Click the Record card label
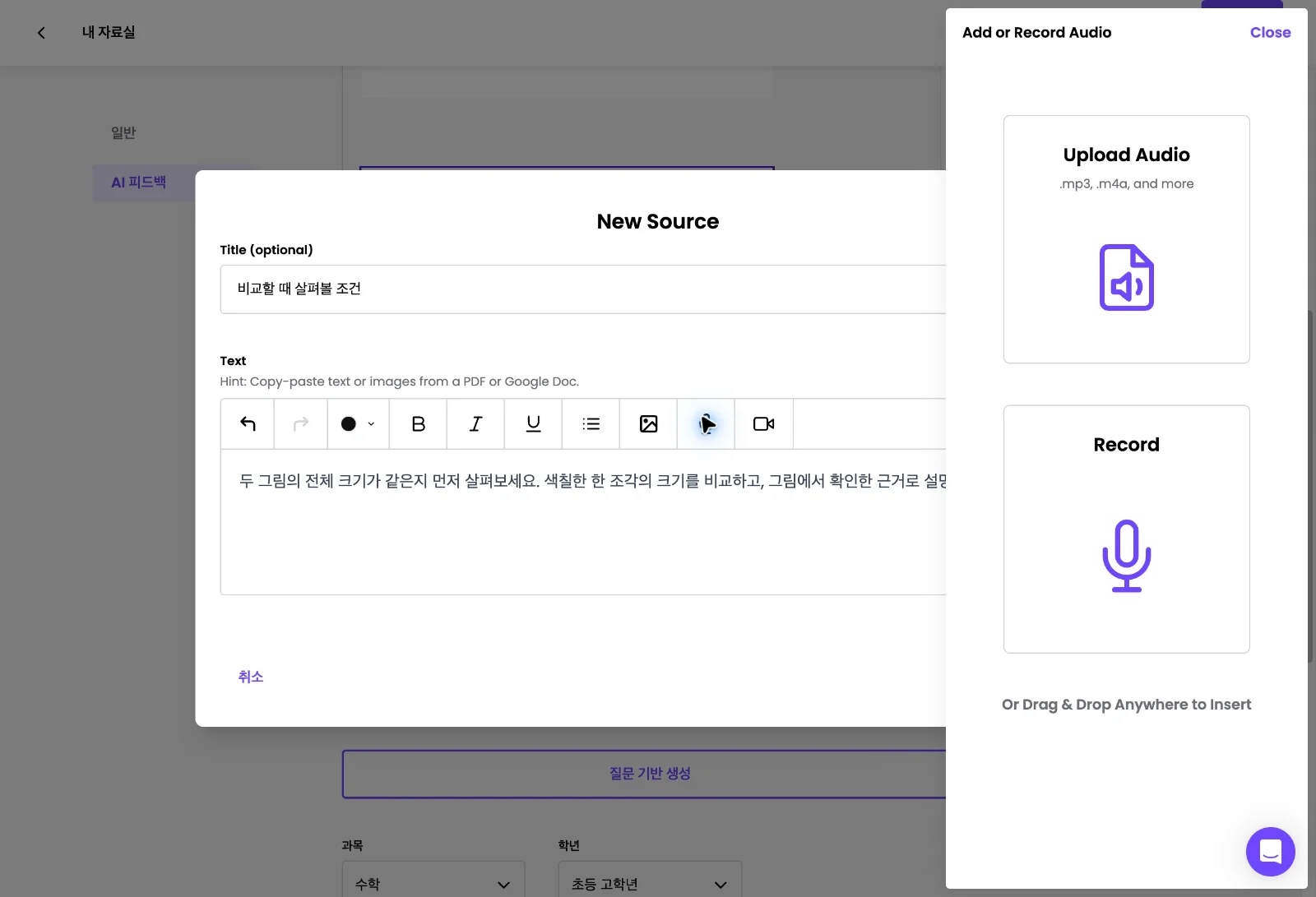1316x897 pixels. (1127, 445)
